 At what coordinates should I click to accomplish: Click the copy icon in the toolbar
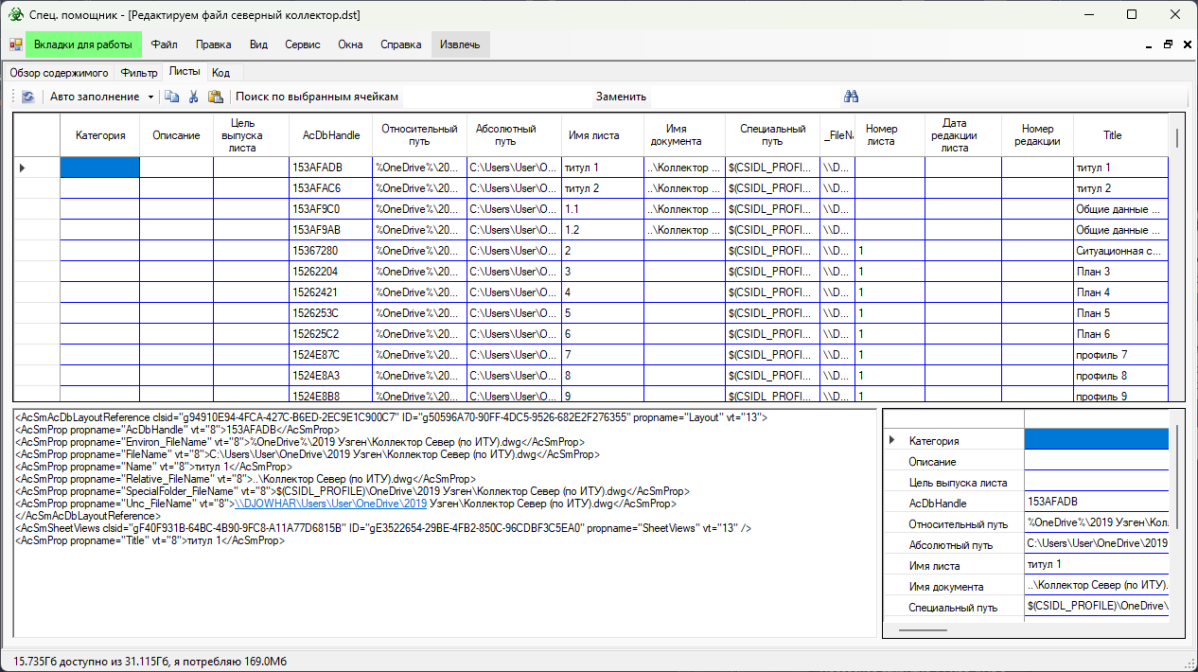pyautogui.click(x=172, y=97)
